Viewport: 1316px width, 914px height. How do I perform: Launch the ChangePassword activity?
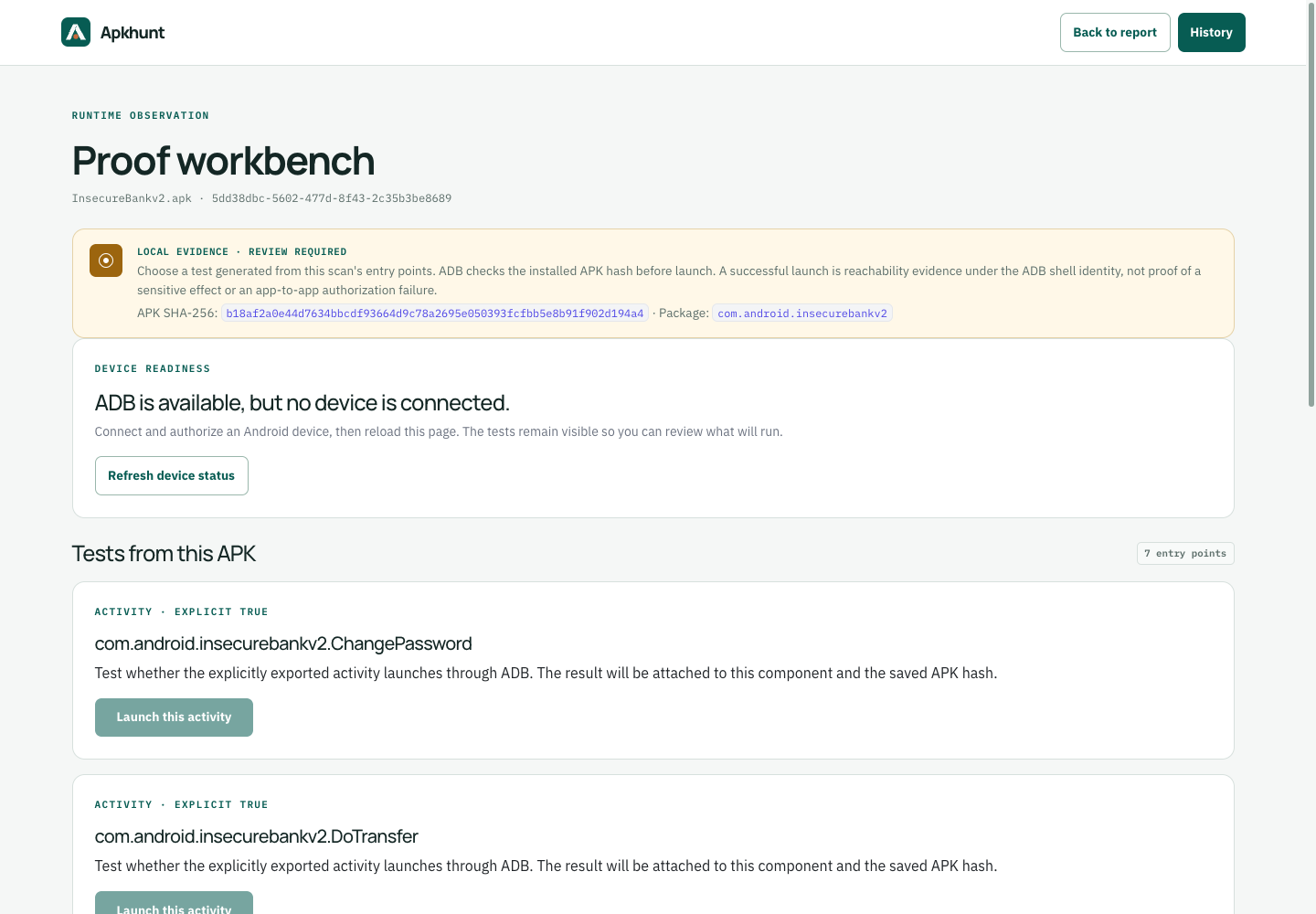click(174, 717)
